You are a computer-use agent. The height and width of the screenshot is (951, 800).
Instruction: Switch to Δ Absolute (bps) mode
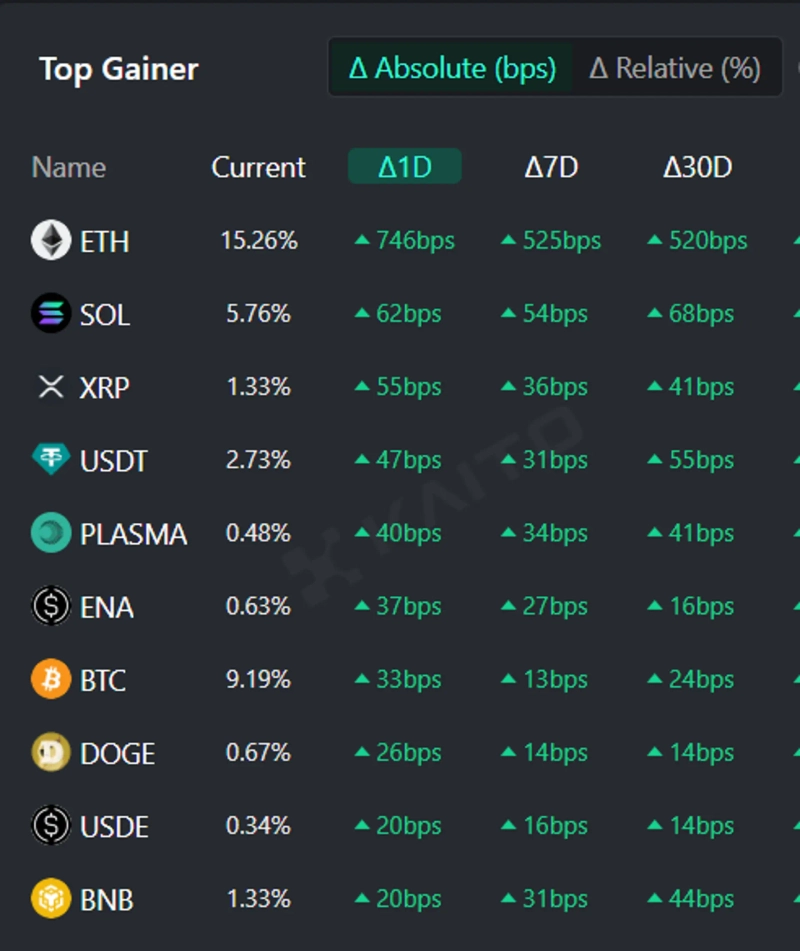452,68
